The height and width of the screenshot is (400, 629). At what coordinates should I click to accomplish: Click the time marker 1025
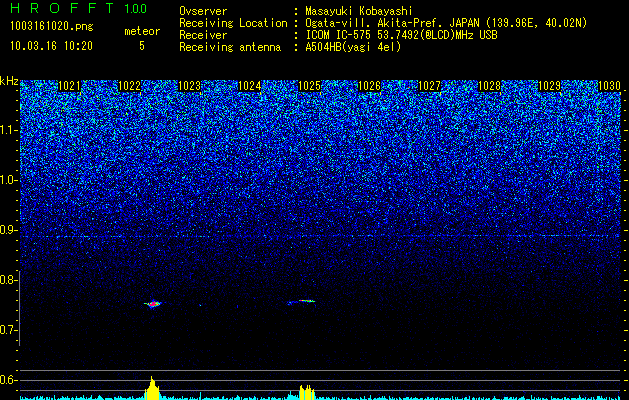tap(310, 86)
